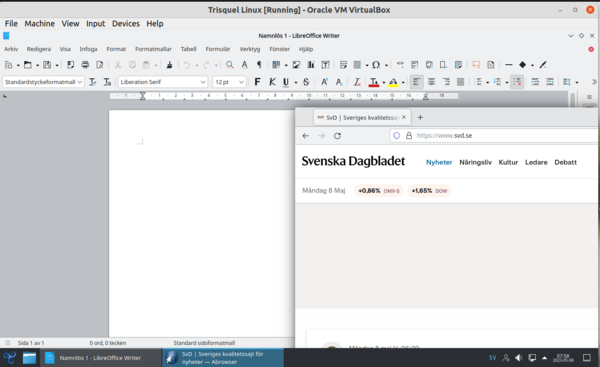Open the Arkiv menu

coord(11,49)
